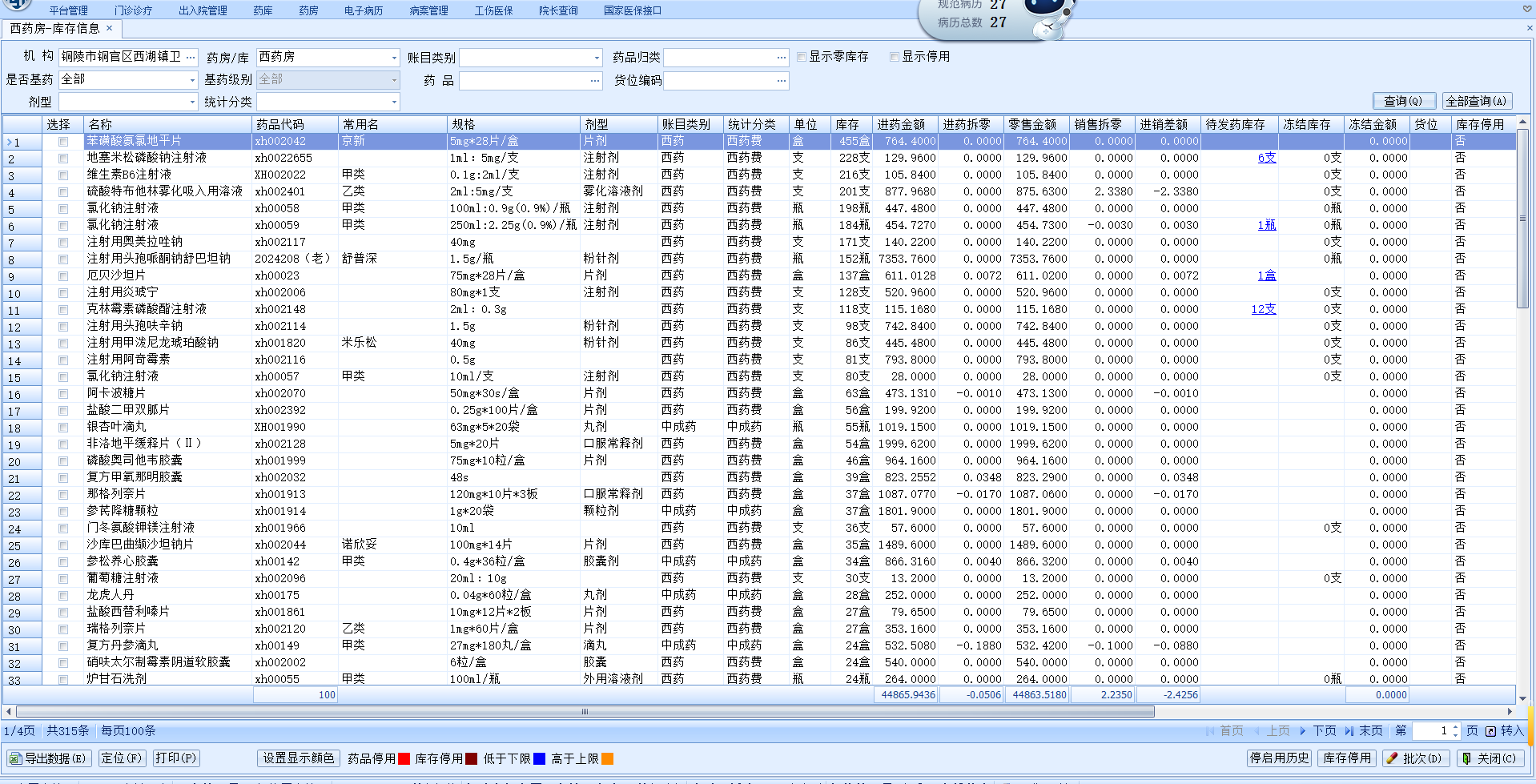Open the 是否基药 dropdown list

tap(192, 80)
